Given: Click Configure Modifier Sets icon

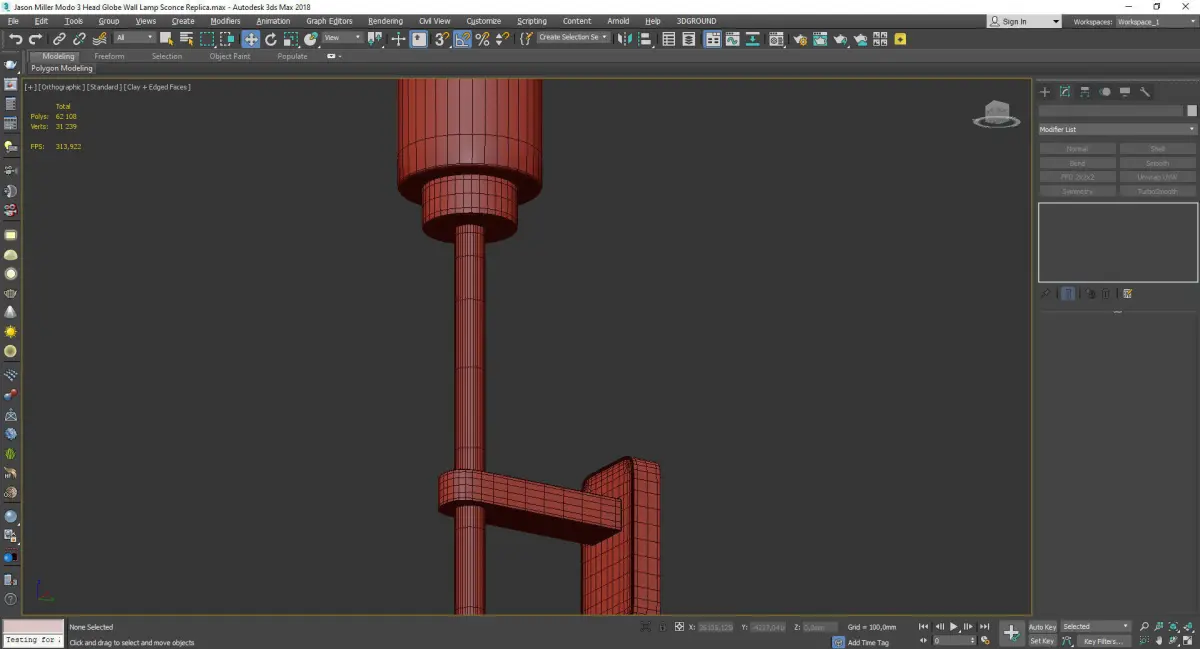Looking at the screenshot, I should click(1128, 294).
